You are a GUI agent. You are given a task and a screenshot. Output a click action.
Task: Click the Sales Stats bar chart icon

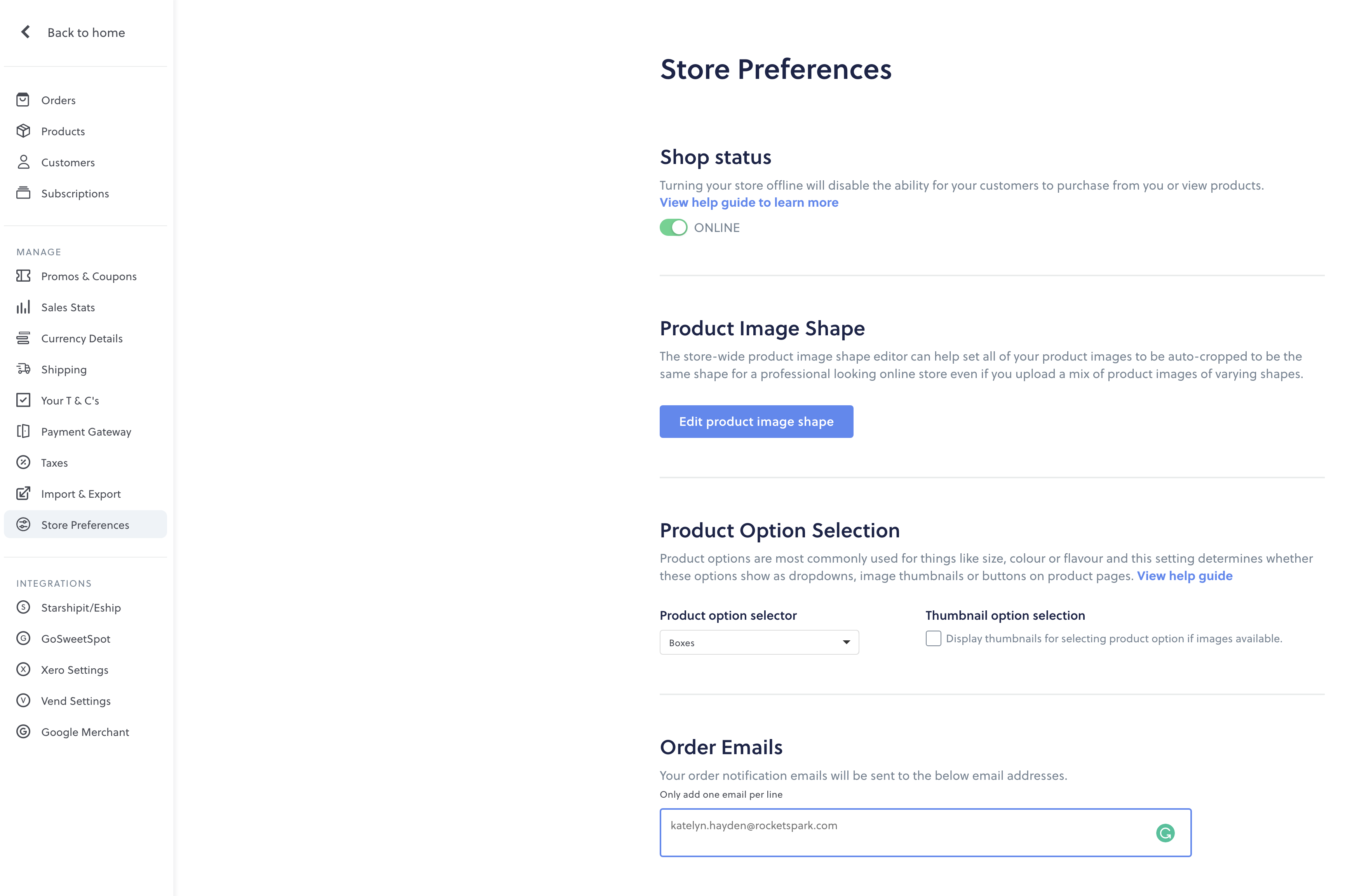click(x=23, y=307)
